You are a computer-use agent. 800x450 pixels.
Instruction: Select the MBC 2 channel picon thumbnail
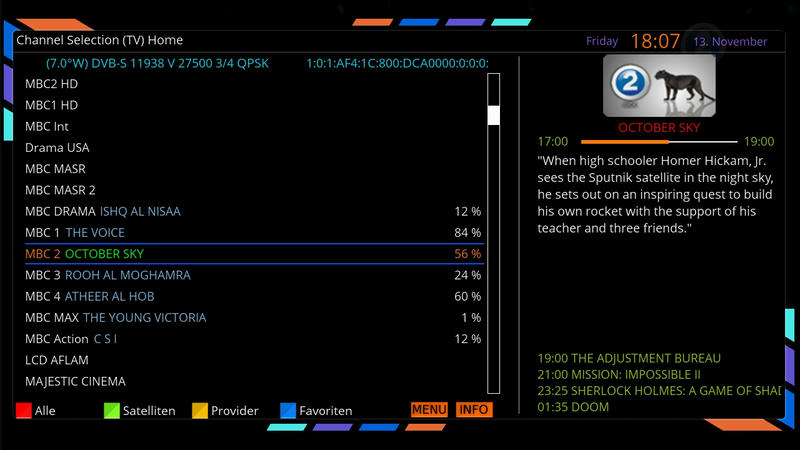659,86
